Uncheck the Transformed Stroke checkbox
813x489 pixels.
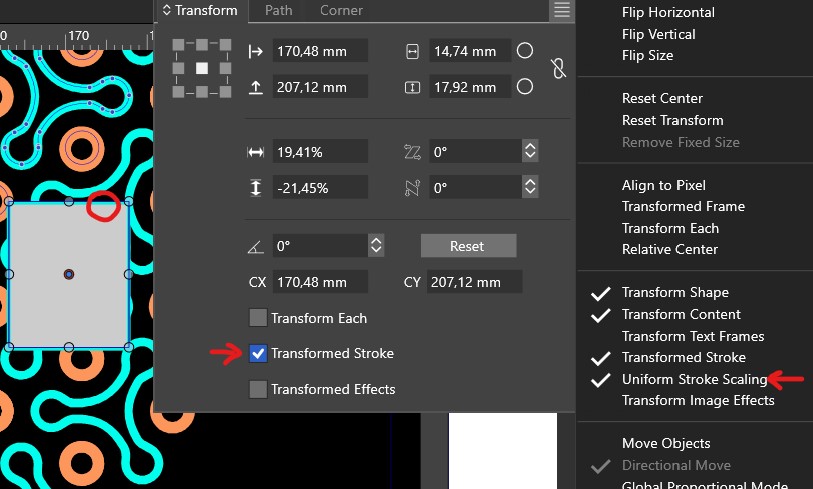258,353
